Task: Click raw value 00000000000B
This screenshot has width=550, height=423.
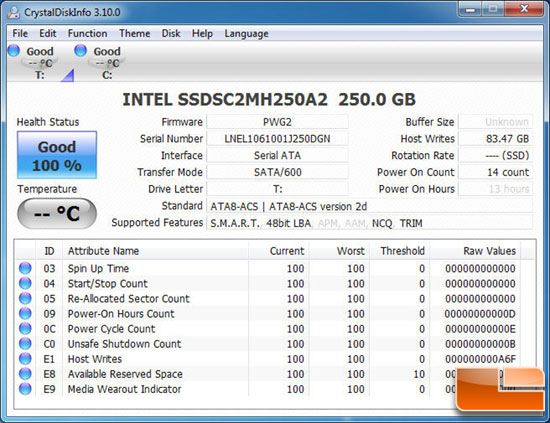Action: click(480, 344)
